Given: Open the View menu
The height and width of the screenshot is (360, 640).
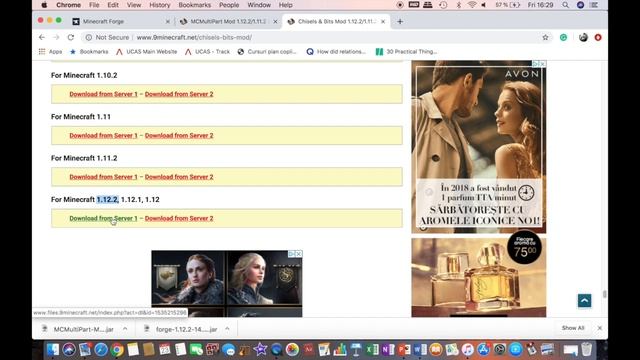Looking at the screenshot, I should [133, 5].
